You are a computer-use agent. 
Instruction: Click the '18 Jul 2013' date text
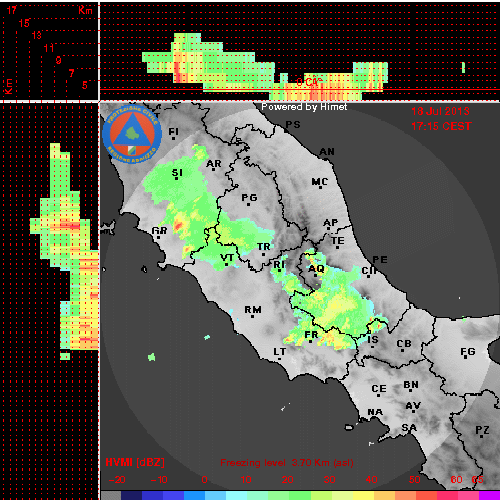tap(440, 111)
